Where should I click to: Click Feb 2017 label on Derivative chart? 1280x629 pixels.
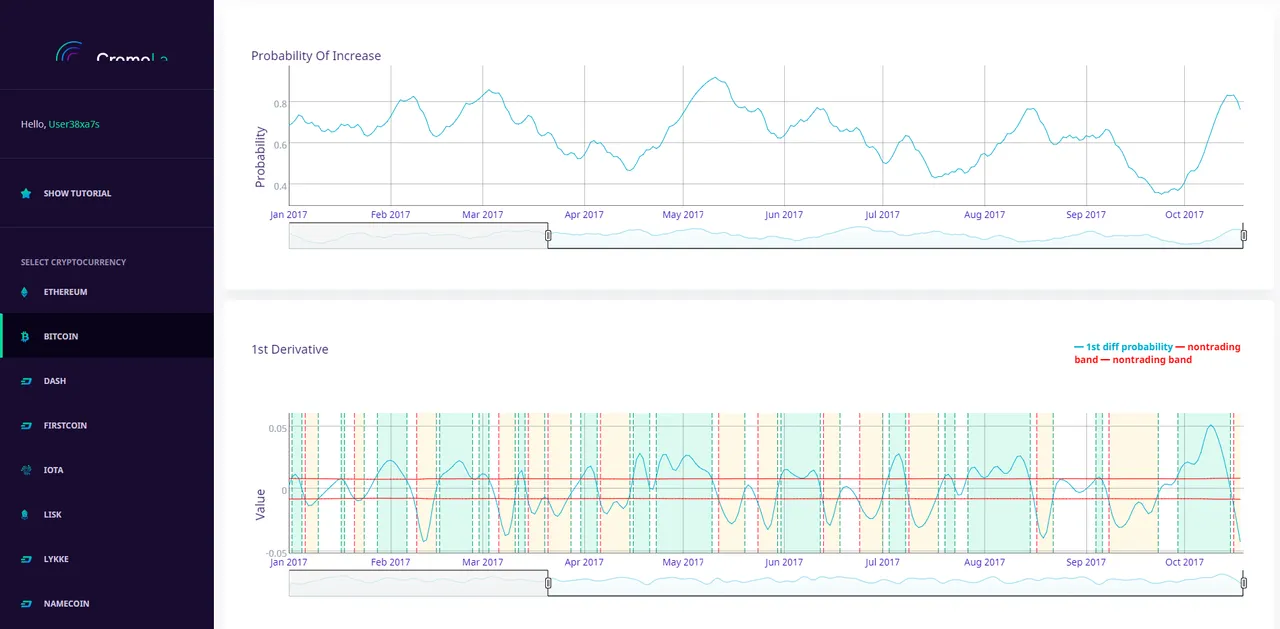click(x=391, y=562)
